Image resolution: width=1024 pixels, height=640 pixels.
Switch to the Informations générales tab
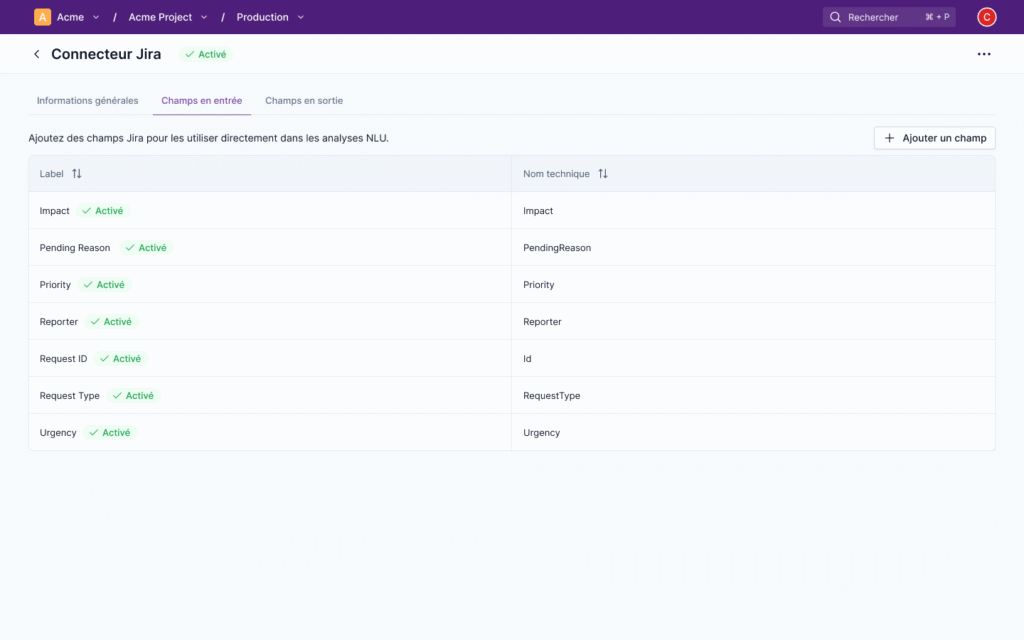[87, 100]
